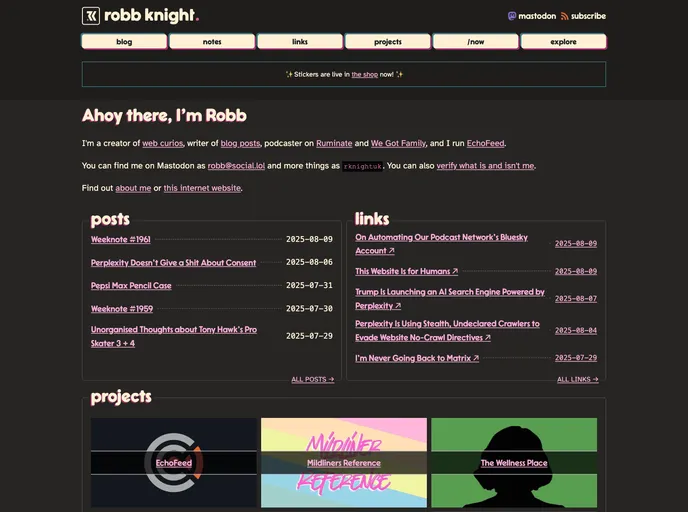Click the 'projects' section heading
688x512 pixels.
121,397
